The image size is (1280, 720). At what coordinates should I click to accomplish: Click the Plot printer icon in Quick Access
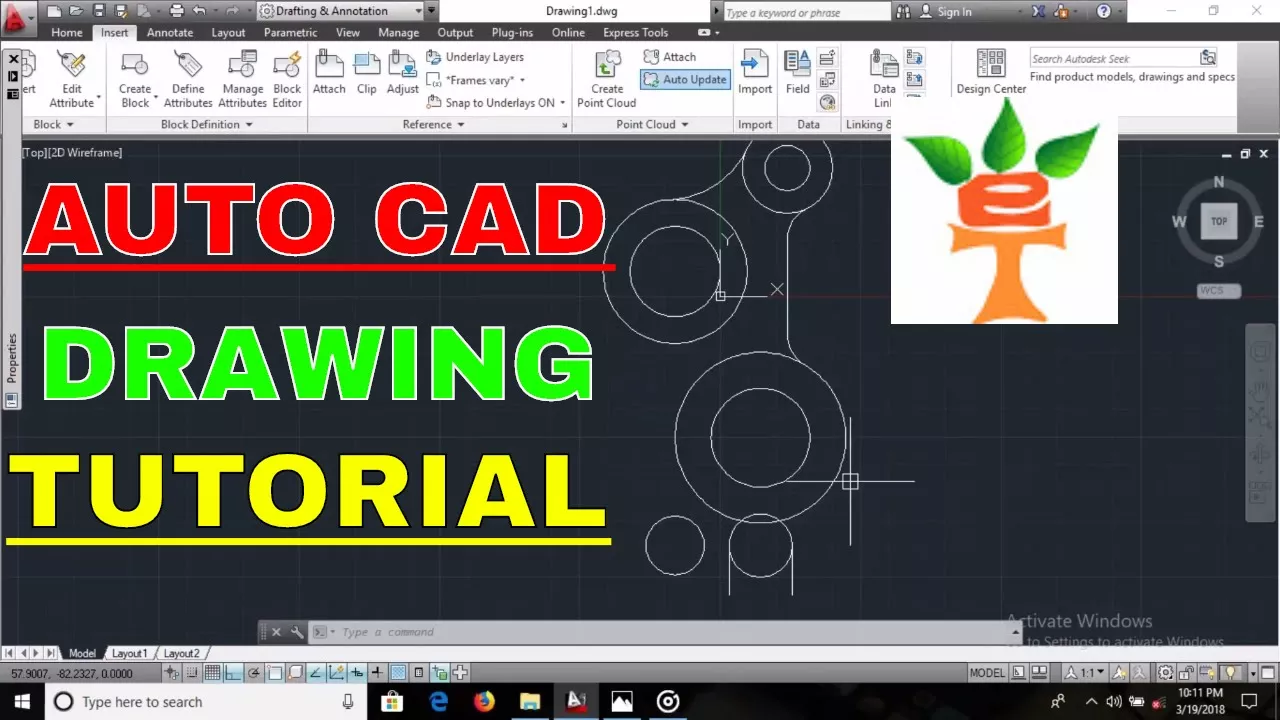(177, 11)
